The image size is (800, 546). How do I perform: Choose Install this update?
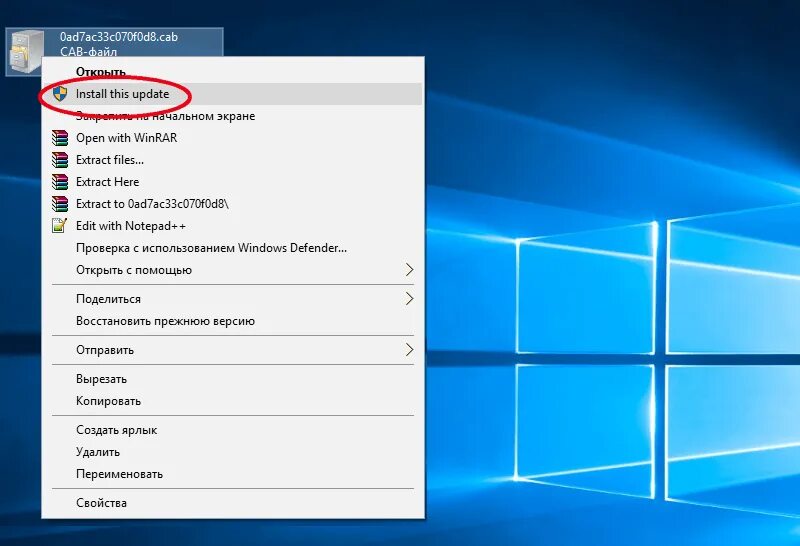click(x=233, y=94)
